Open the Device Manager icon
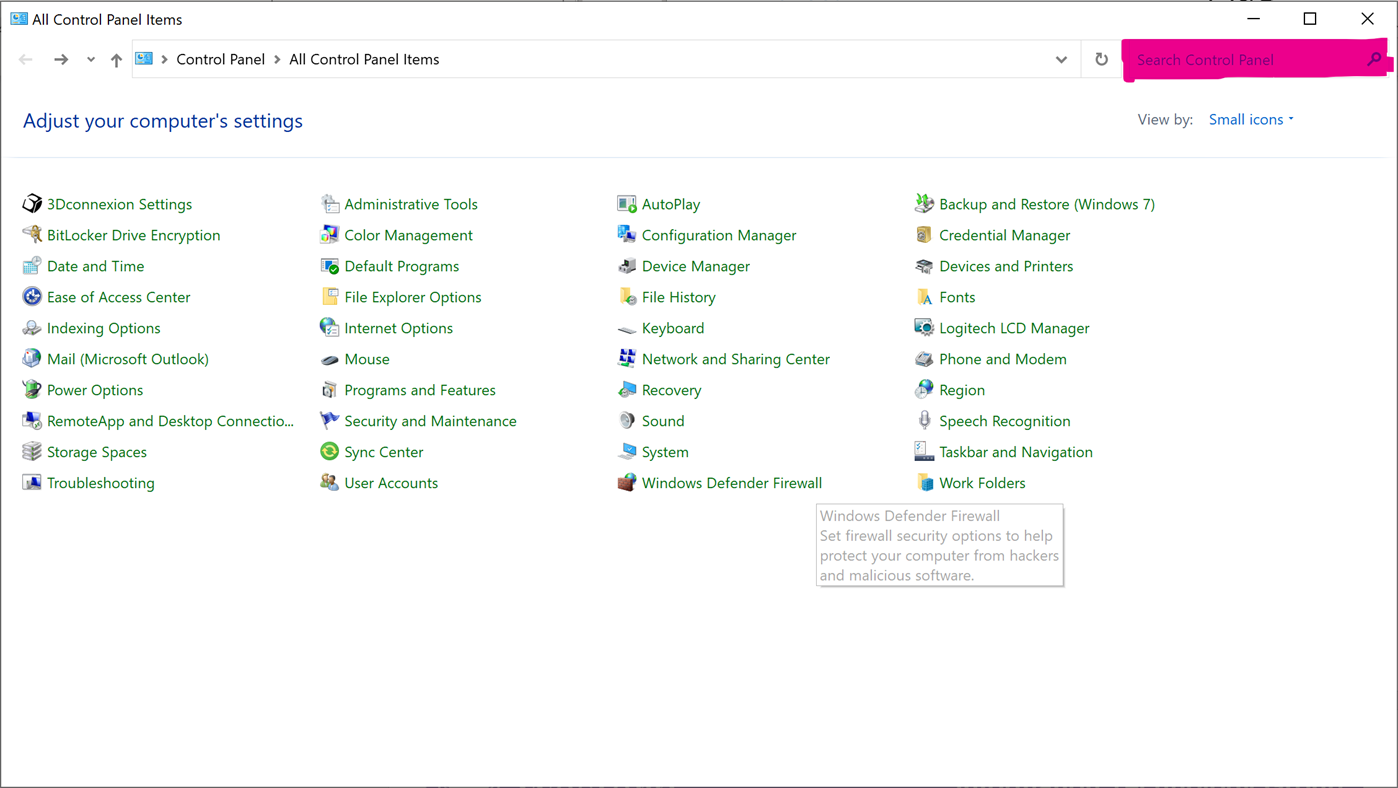 click(627, 266)
